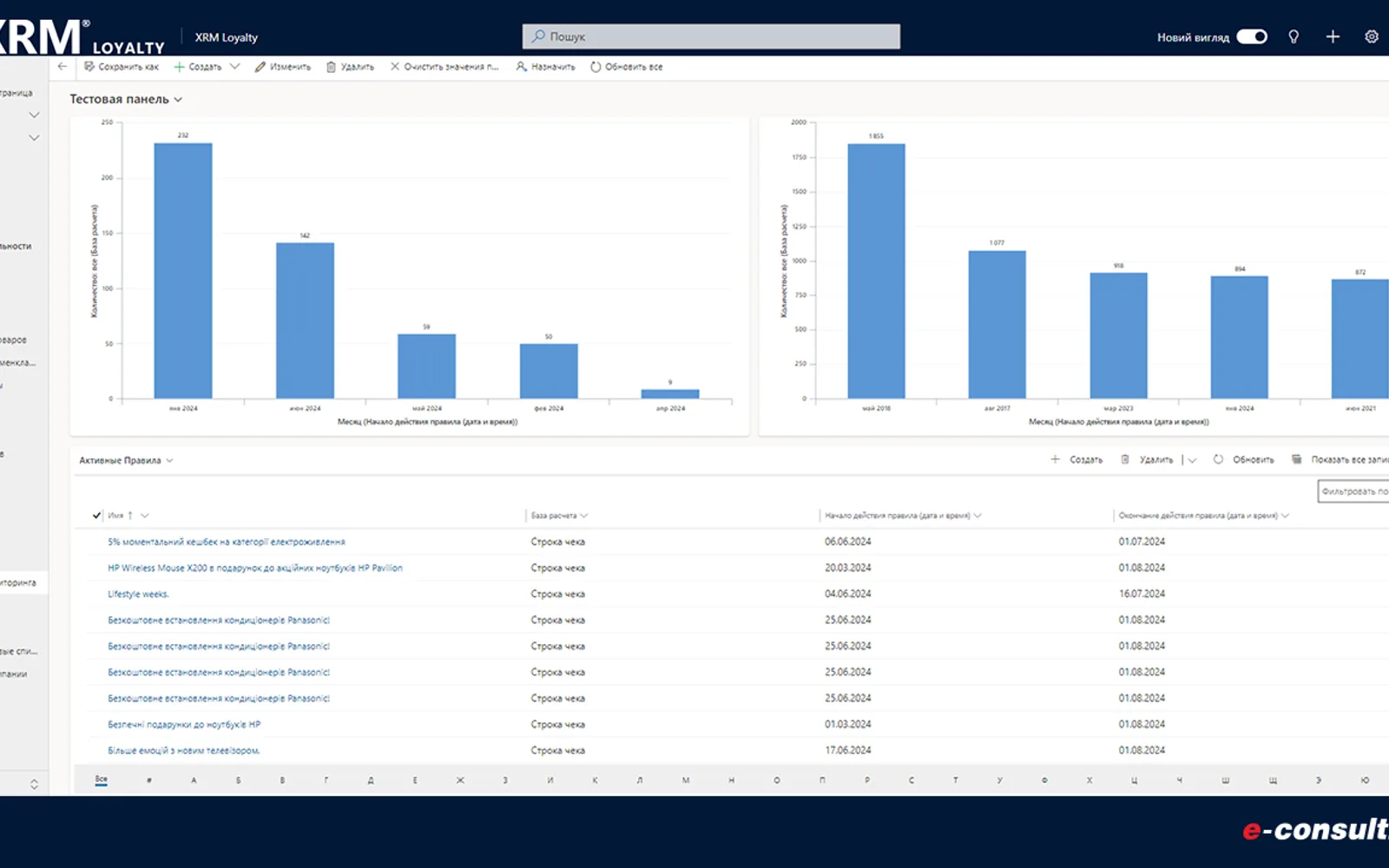Click the май 2018 bar in the right chart
This screenshot has width=1389, height=868.
point(876,271)
